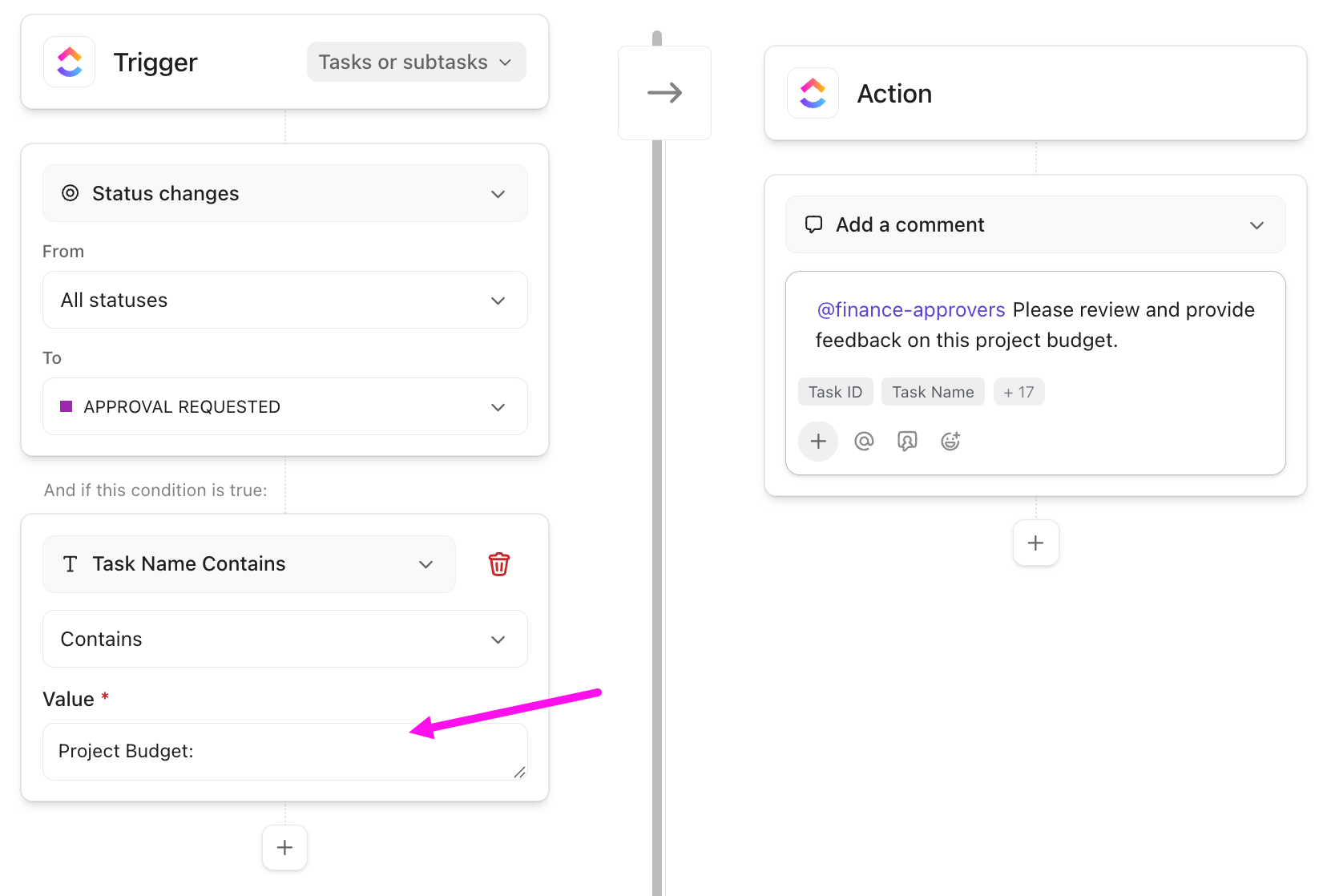The image size is (1327, 896).
Task: Click the Task ID variable chip
Action: point(835,392)
